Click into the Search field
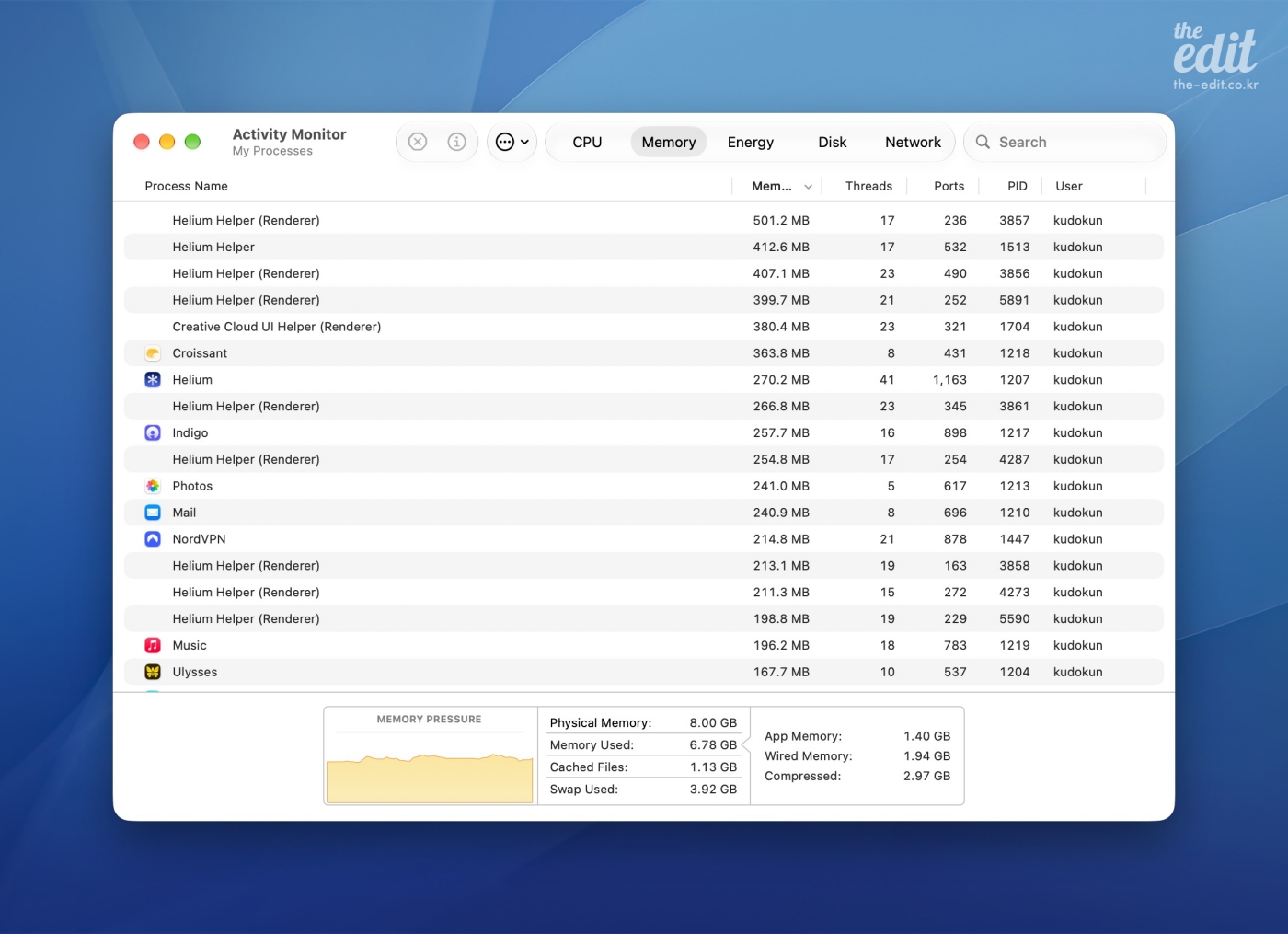The height and width of the screenshot is (934, 1288). [1064, 142]
